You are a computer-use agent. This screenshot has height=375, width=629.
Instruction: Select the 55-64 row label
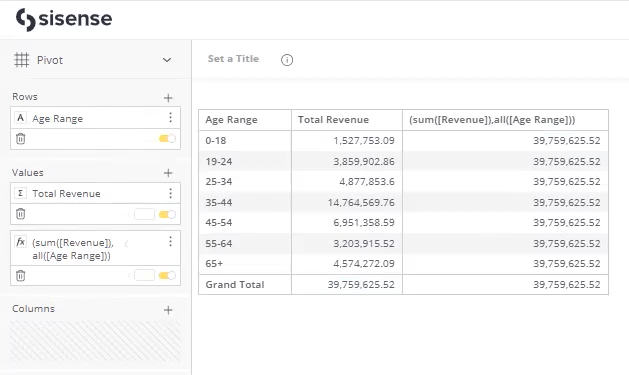[x=219, y=243]
